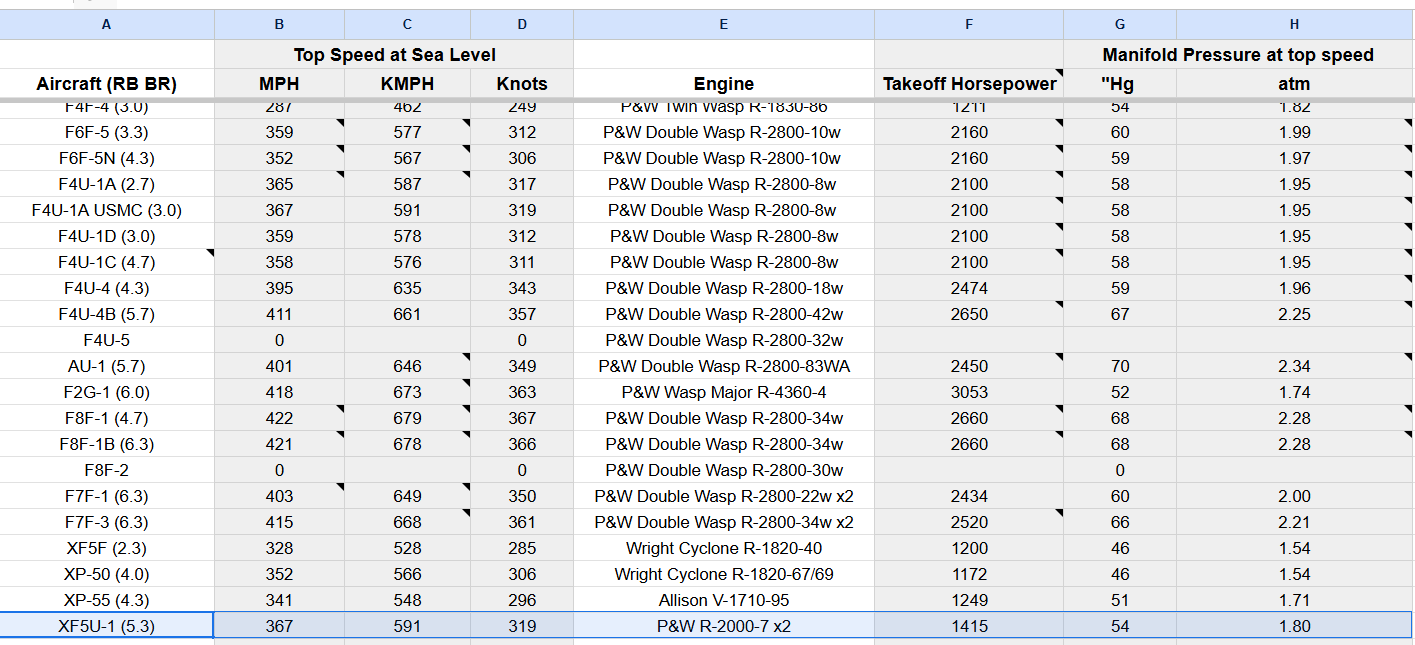
Task: Click the KMPH header cell
Action: tap(407, 84)
